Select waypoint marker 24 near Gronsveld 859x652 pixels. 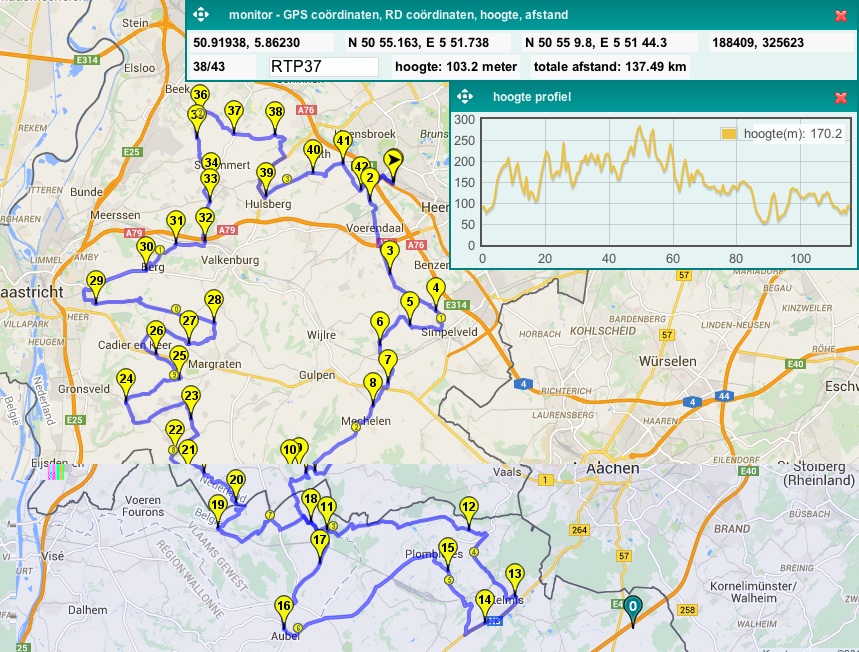pos(126,381)
